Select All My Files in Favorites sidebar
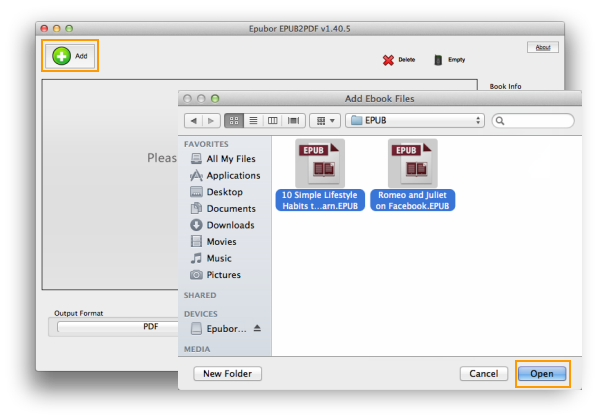The height and width of the screenshot is (420, 600). point(223,159)
